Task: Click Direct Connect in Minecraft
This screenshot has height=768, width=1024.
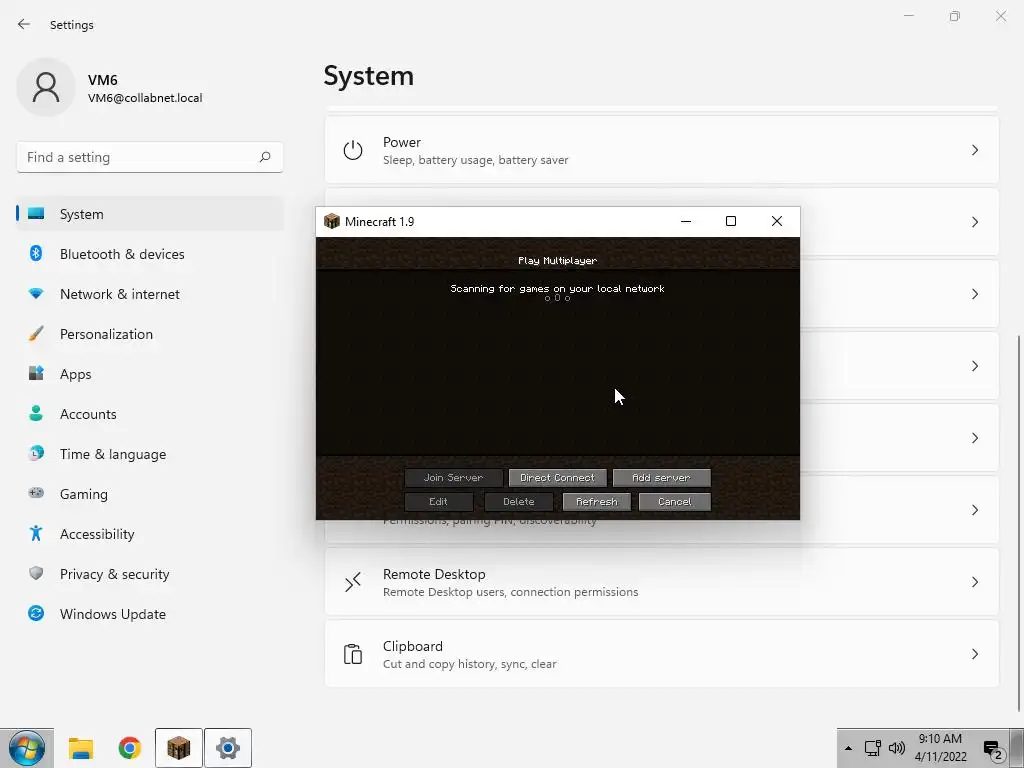Action: [x=558, y=478]
